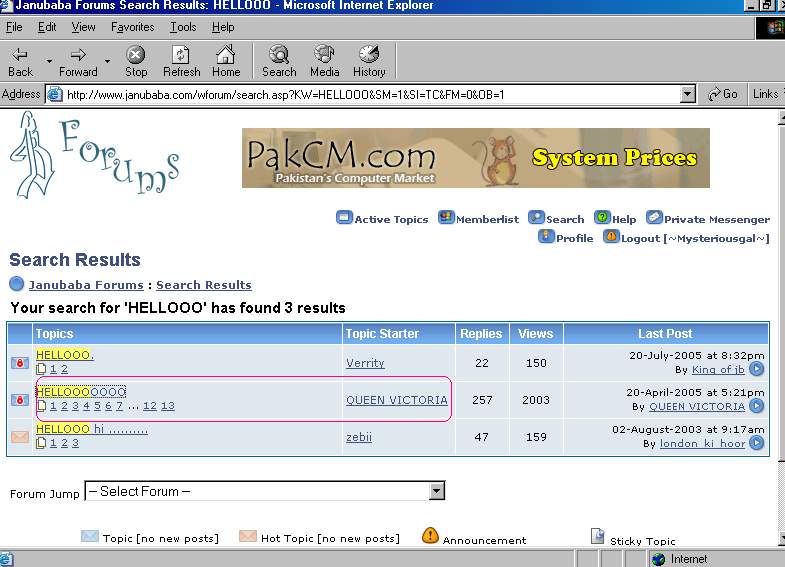Open King of jb's profile
785x567 pixels.
coord(718,369)
